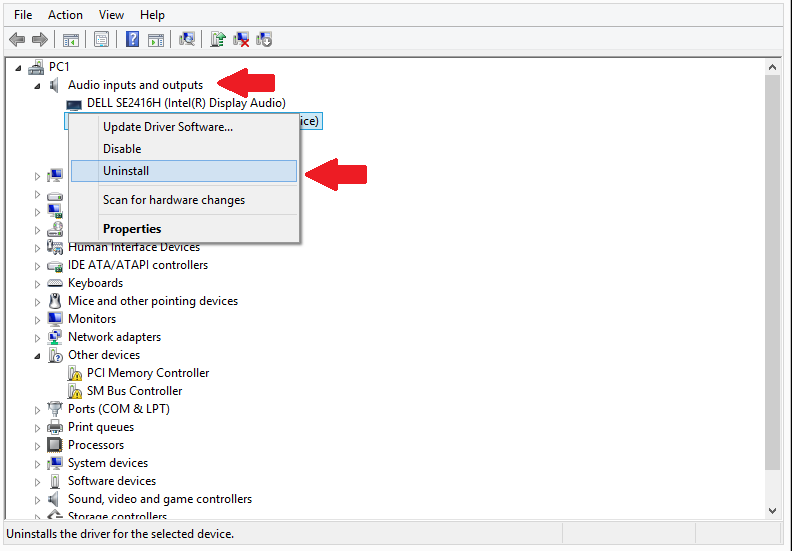792x551 pixels.
Task: Expand the Keyboards node
Action: [x=37, y=284]
